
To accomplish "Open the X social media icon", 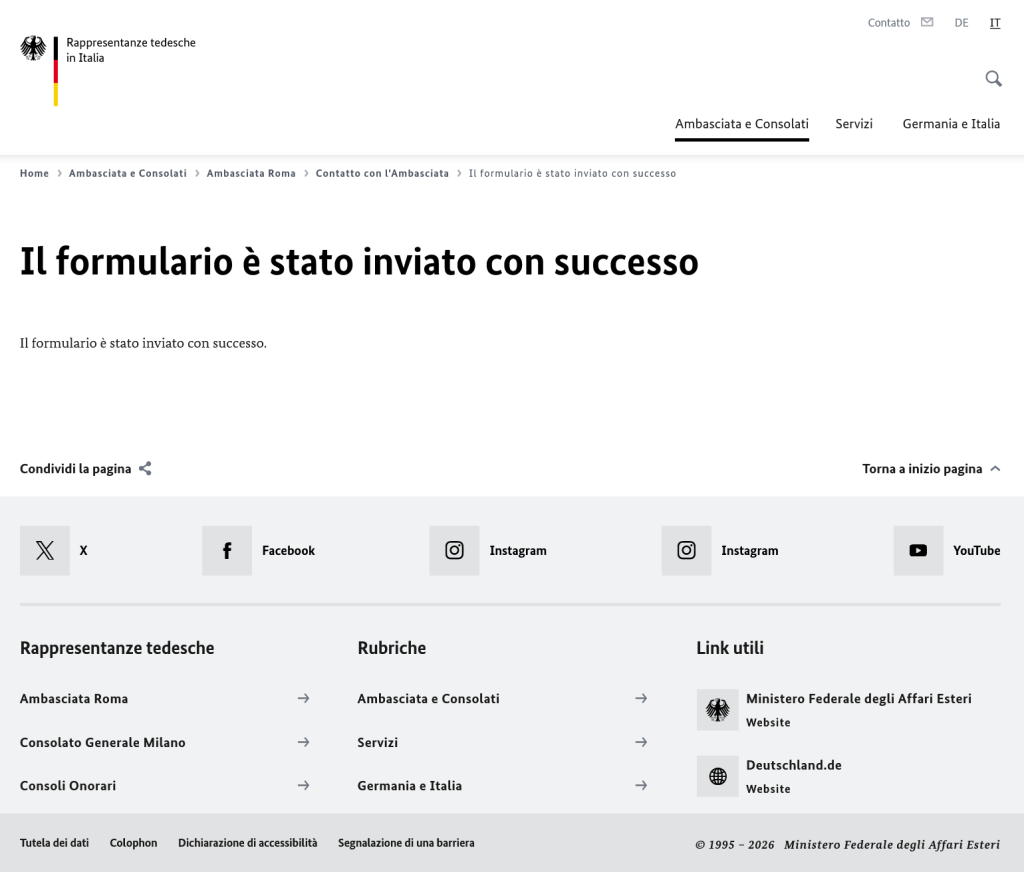I will (x=45, y=550).
